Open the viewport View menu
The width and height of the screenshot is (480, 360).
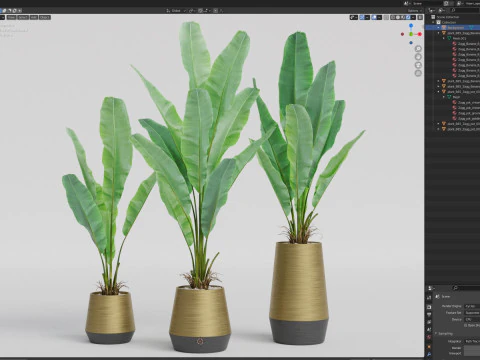11,17
